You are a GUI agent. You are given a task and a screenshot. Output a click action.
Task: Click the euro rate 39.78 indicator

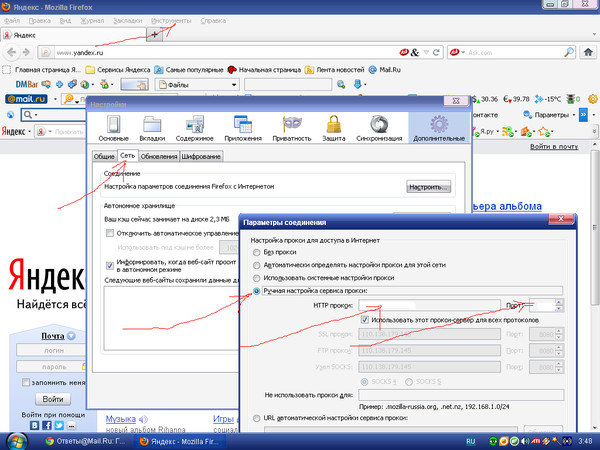click(516, 99)
